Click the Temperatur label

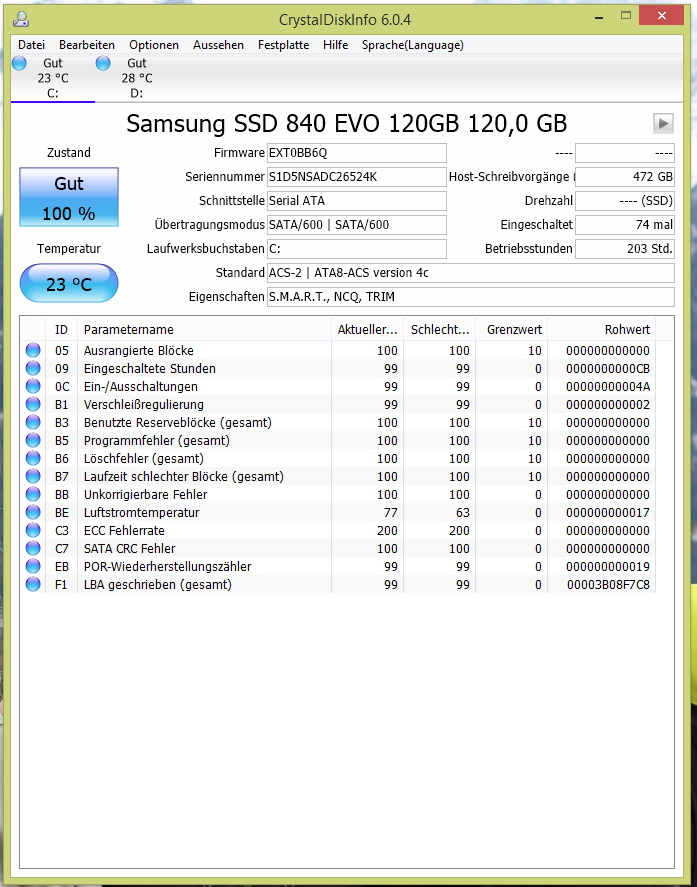pyautogui.click(x=69, y=249)
